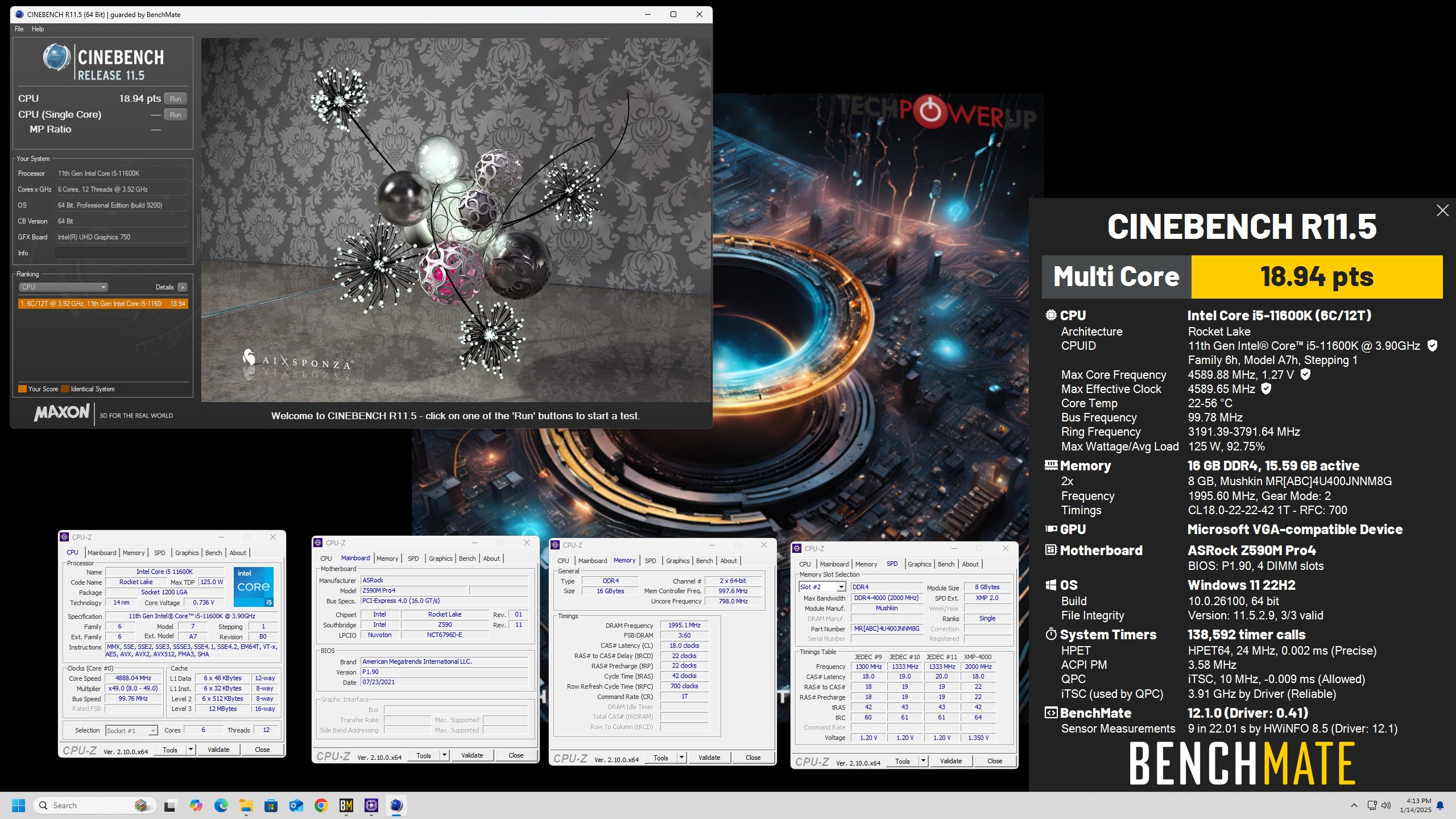Open Bench tab in first CPU-Z window
Image resolution: width=1456 pixels, height=819 pixels.
coord(214,553)
